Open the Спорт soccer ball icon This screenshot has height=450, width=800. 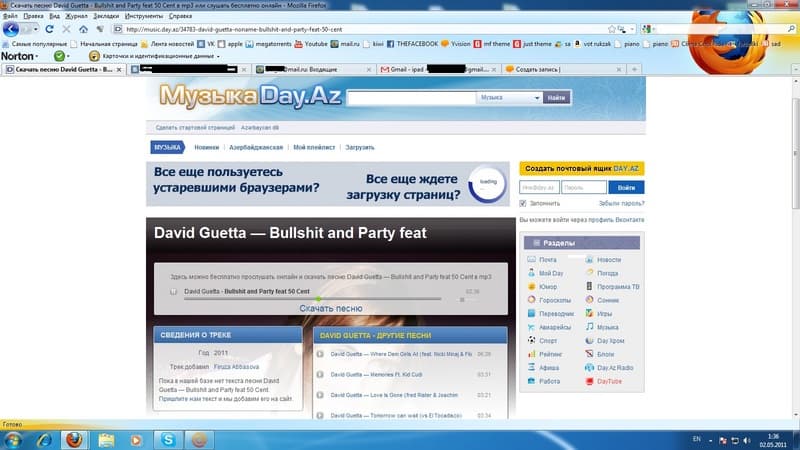coord(531,340)
